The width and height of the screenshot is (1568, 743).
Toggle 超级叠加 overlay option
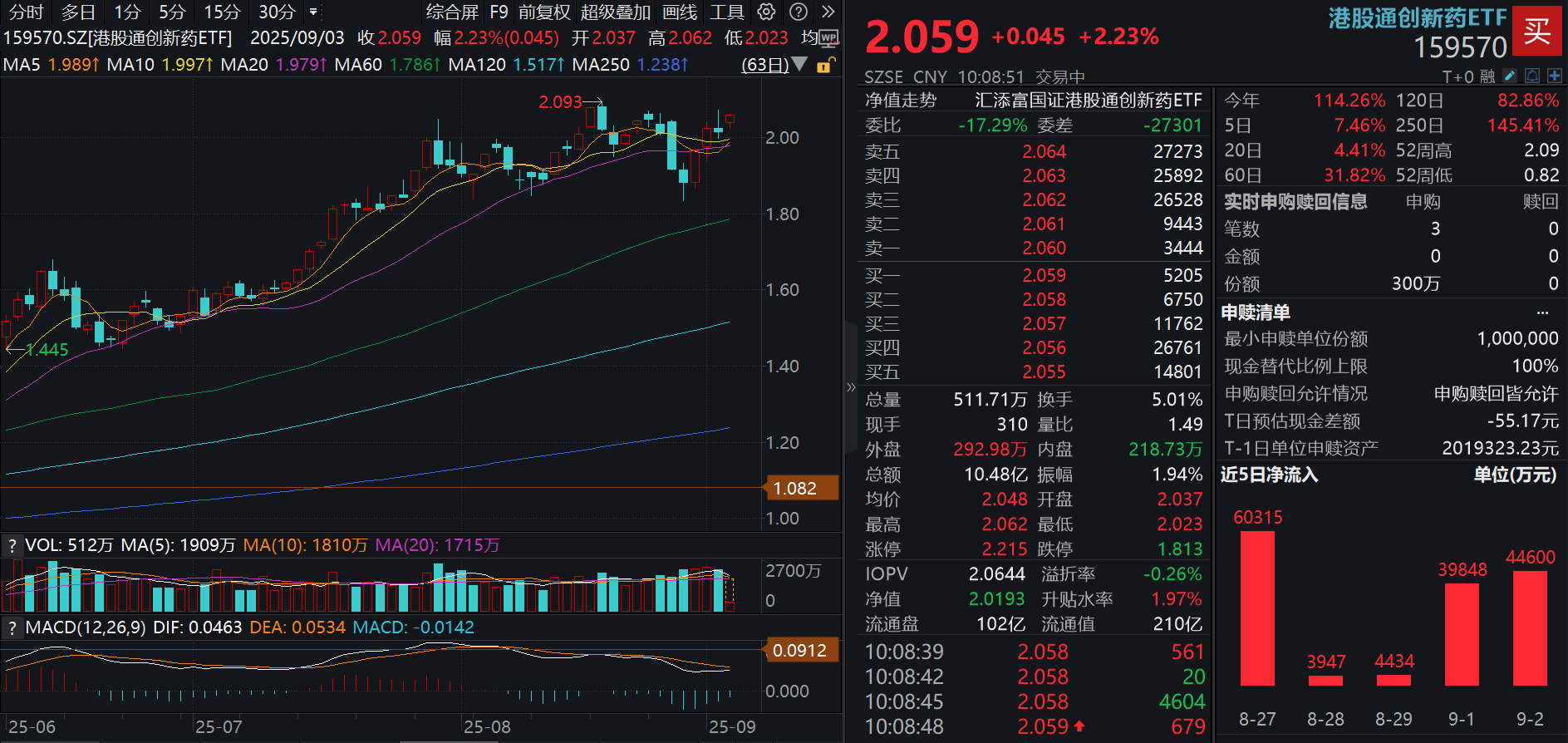click(x=615, y=12)
